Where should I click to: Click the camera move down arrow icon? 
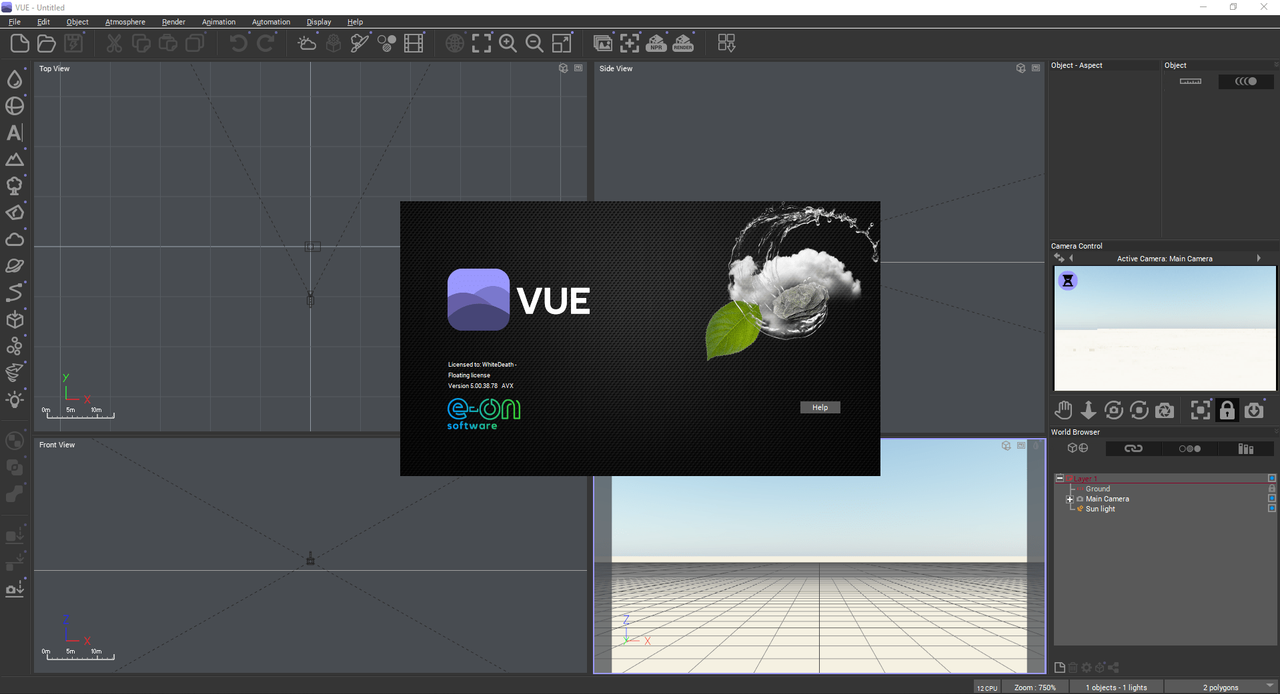tap(1088, 410)
